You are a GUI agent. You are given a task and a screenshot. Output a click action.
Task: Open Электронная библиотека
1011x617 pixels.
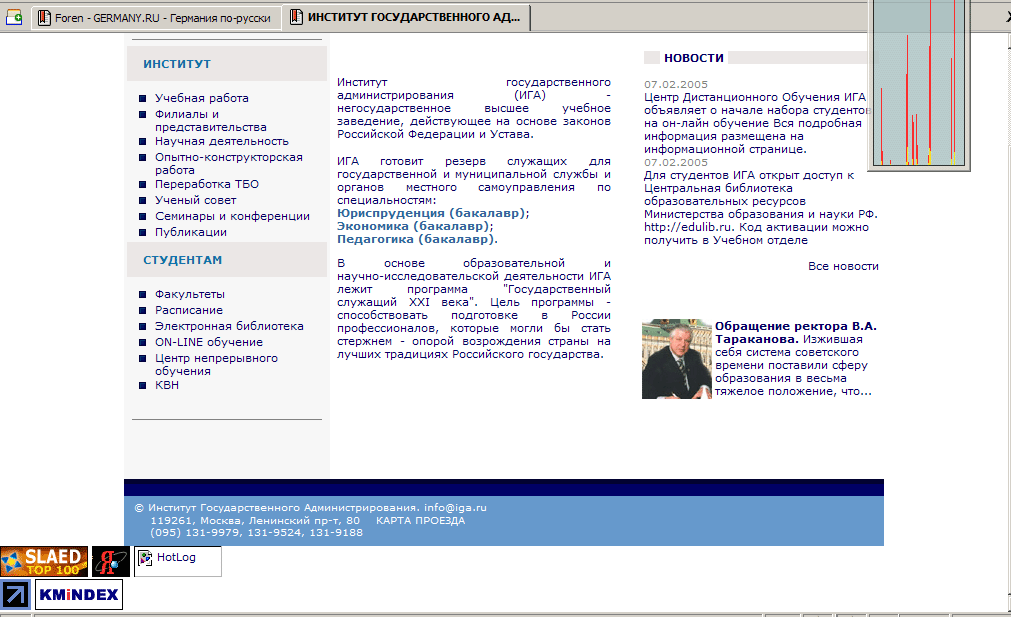229,326
